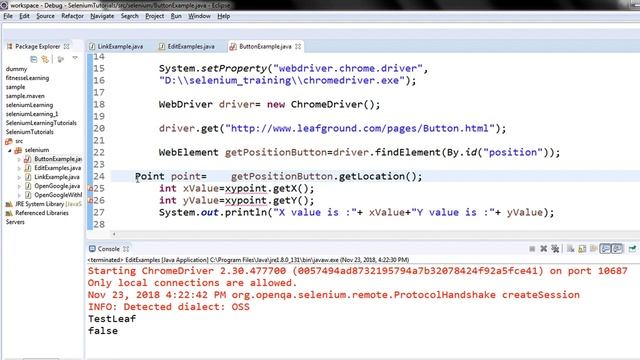Expand the OpenGoogleWithI file node
This screenshot has height=360, width=640.
[19, 195]
